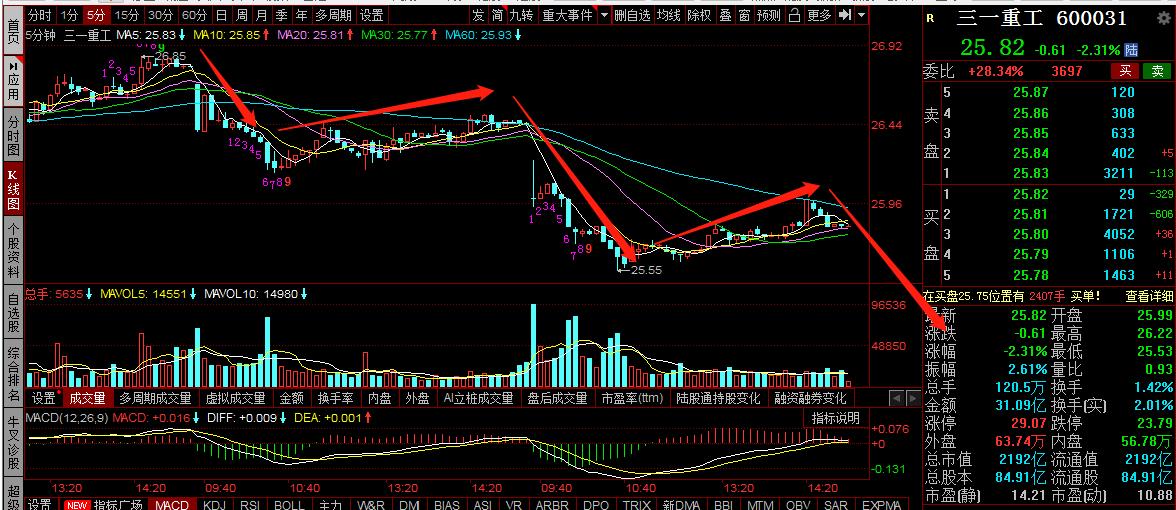Switch to the 15分 period tab
The height and width of the screenshot is (510, 1176).
pyautogui.click(x=127, y=15)
